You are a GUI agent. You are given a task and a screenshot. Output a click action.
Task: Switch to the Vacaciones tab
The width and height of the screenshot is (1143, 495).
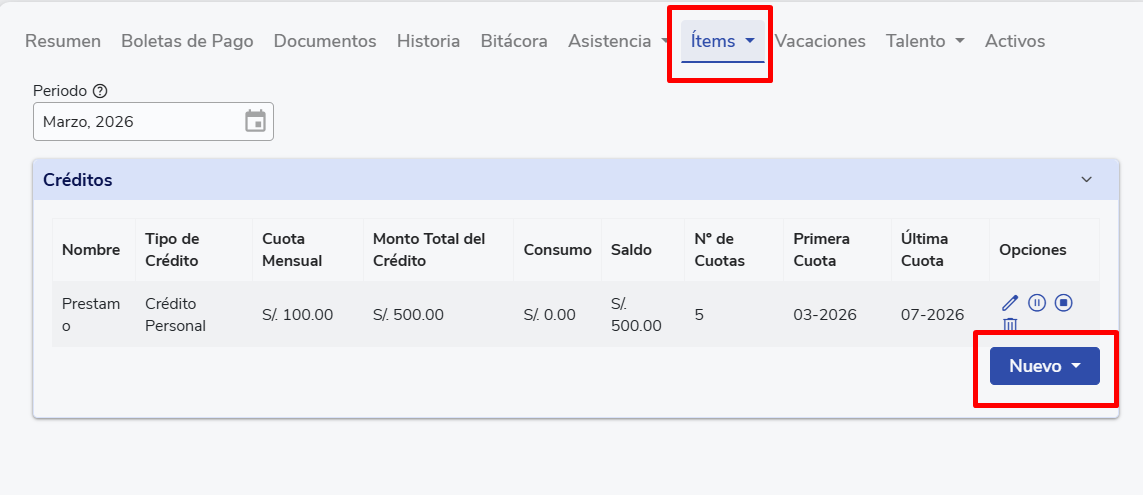(820, 41)
